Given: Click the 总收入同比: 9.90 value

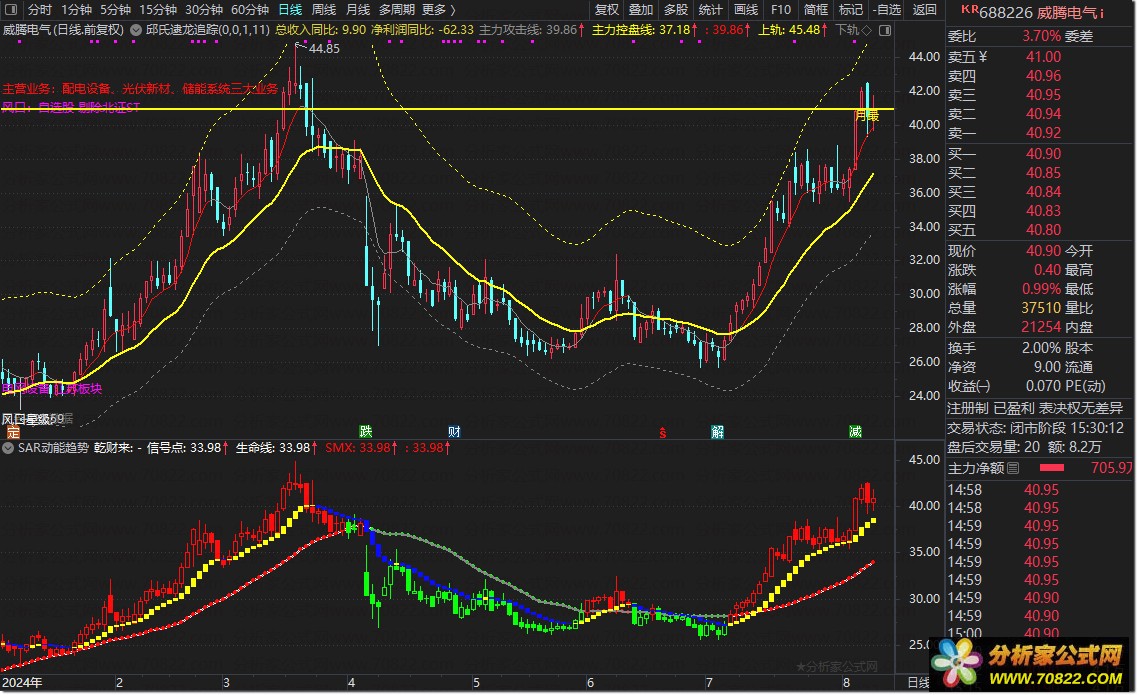Looking at the screenshot, I should click(x=320, y=31).
